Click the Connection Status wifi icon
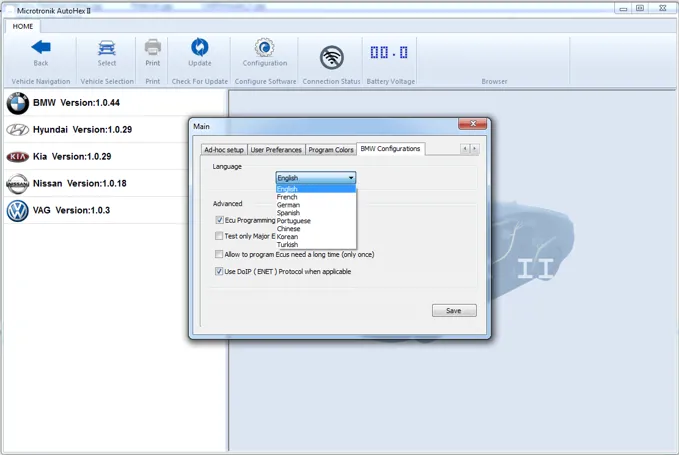Viewport: 679px width, 455px height. pos(332,57)
